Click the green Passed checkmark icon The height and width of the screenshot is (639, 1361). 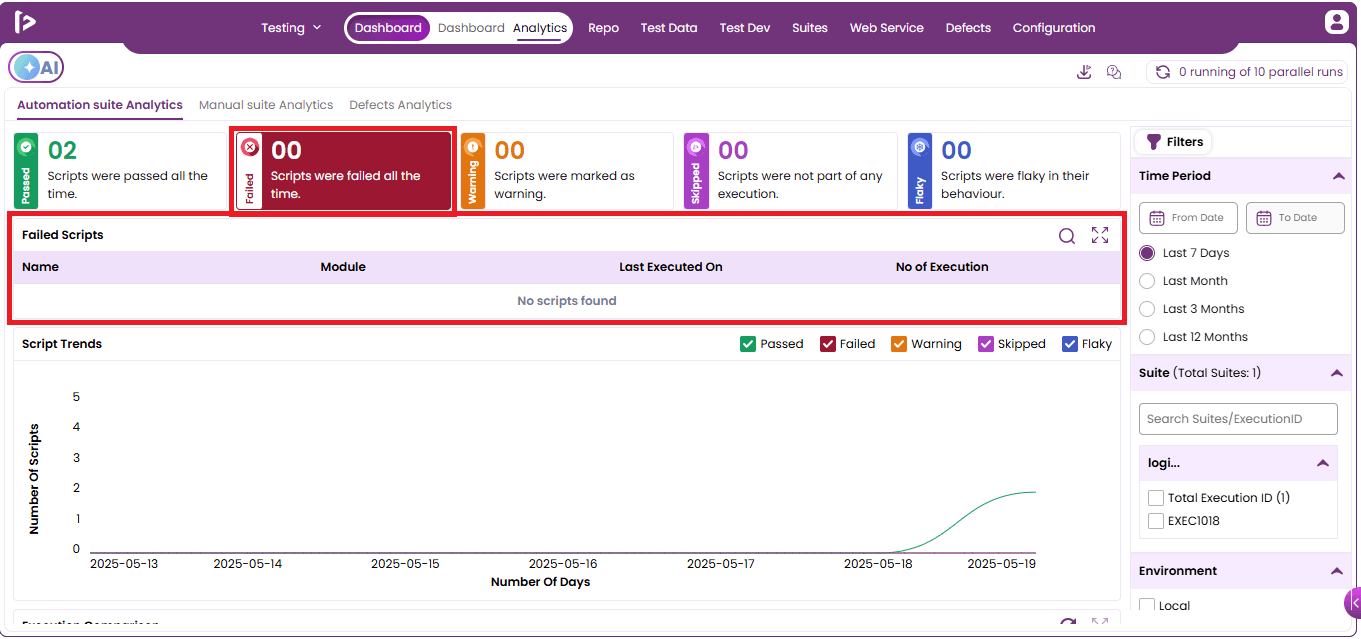26,147
